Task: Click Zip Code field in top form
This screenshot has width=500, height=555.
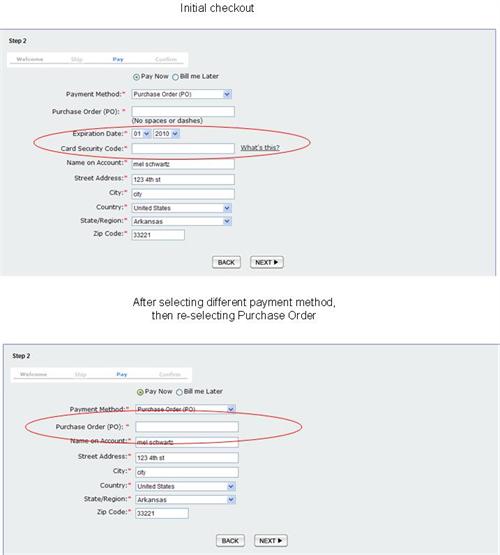Action: pos(158,235)
